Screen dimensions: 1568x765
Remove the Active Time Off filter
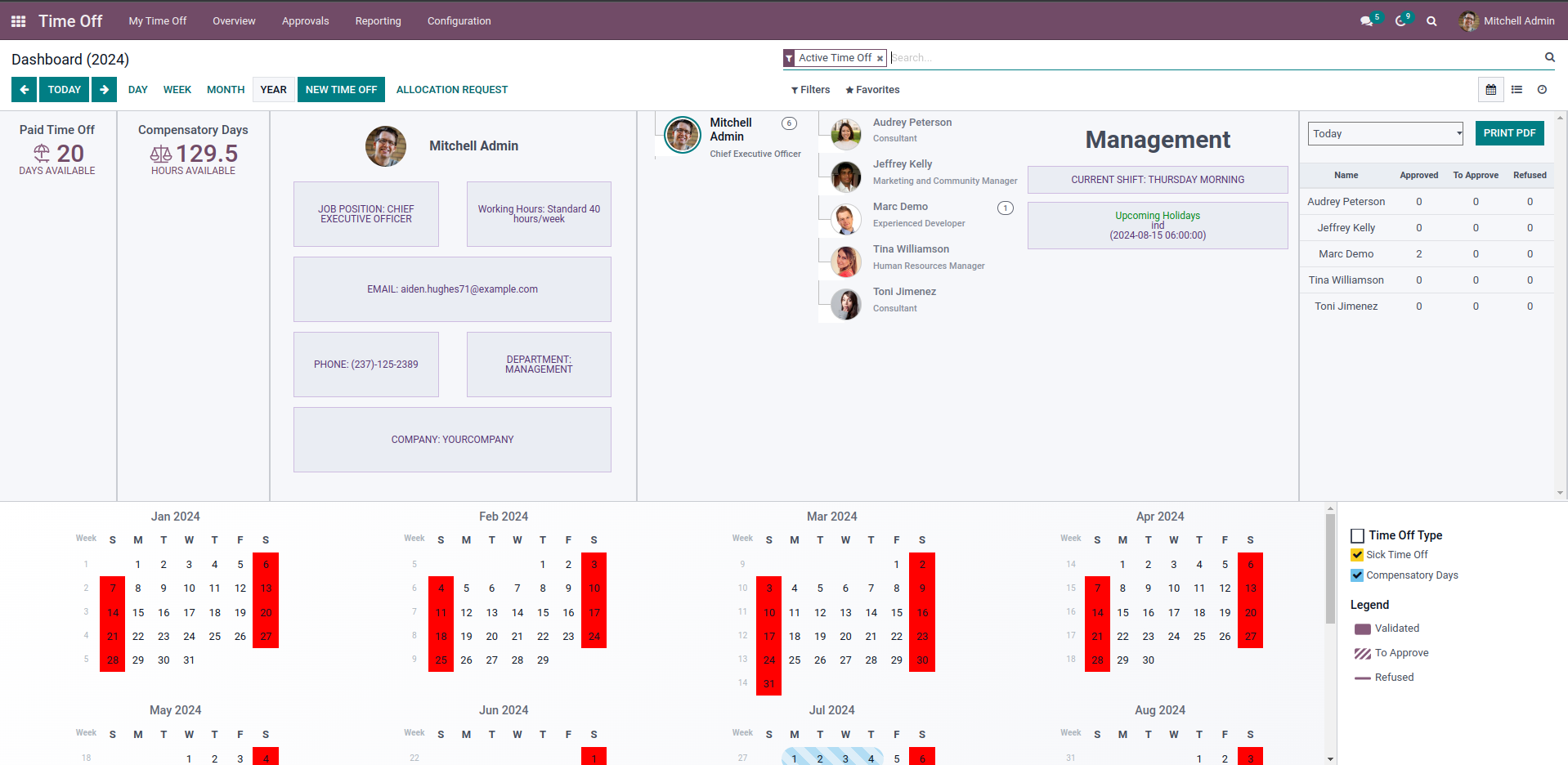(880, 58)
